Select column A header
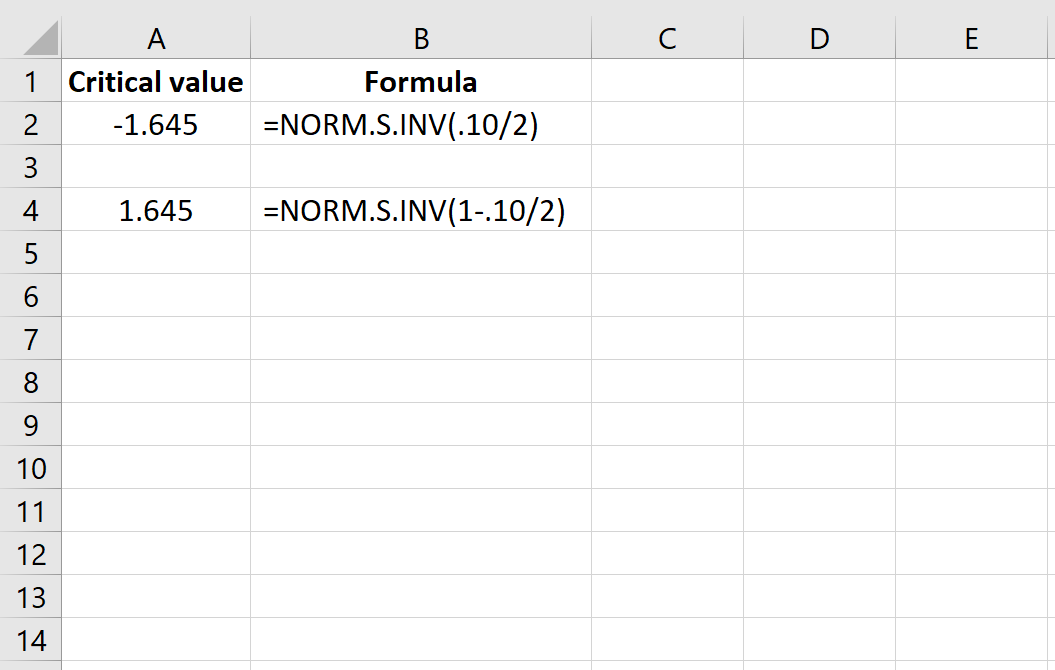This screenshot has width=1055, height=670. point(156,38)
